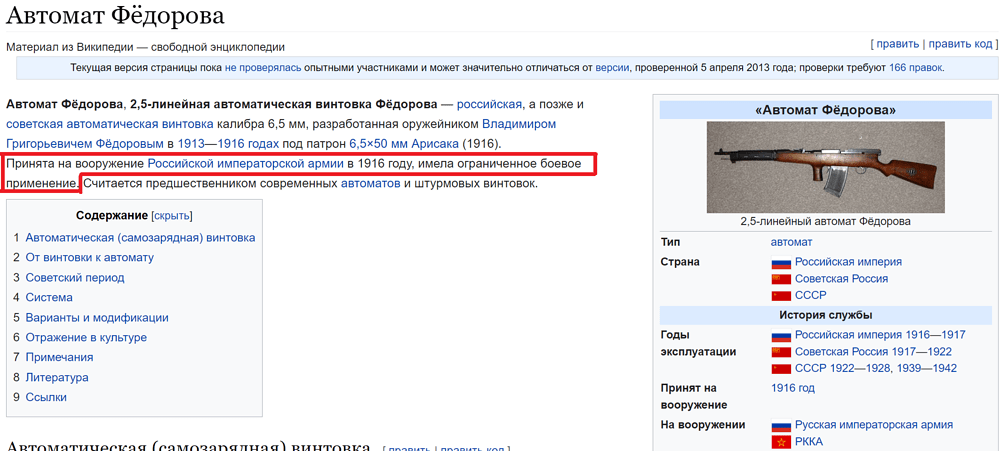This screenshot has height=451, width=1000.
Task: Open 'Российской императорской армии' article link
Action: click(245, 163)
